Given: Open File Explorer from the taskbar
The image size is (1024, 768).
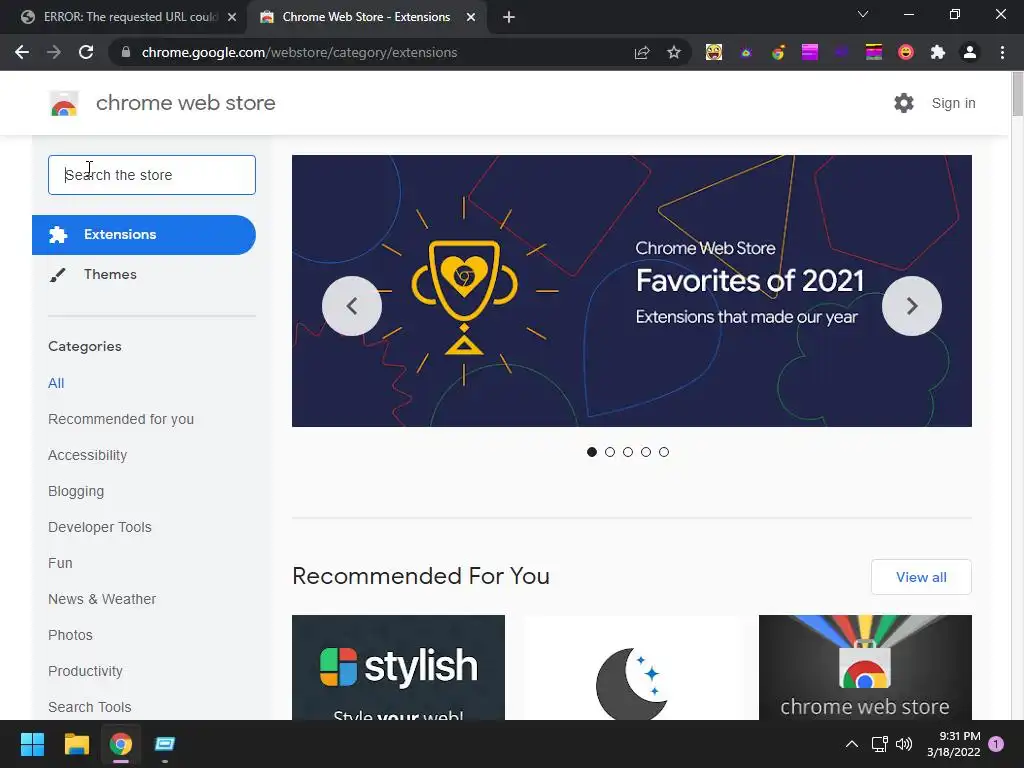Looking at the screenshot, I should [76, 744].
